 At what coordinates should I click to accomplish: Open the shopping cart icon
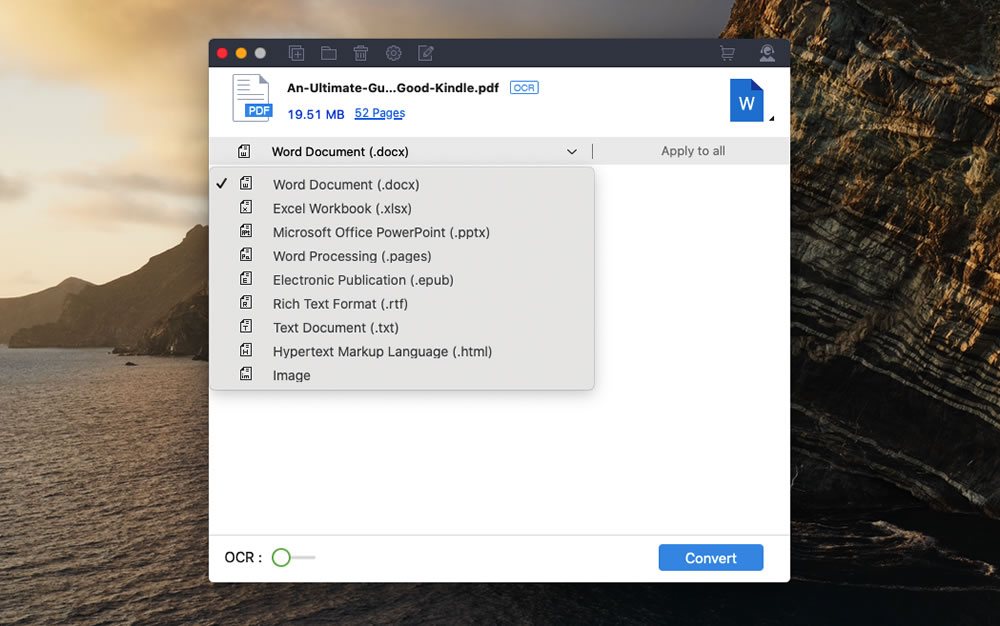coord(727,54)
